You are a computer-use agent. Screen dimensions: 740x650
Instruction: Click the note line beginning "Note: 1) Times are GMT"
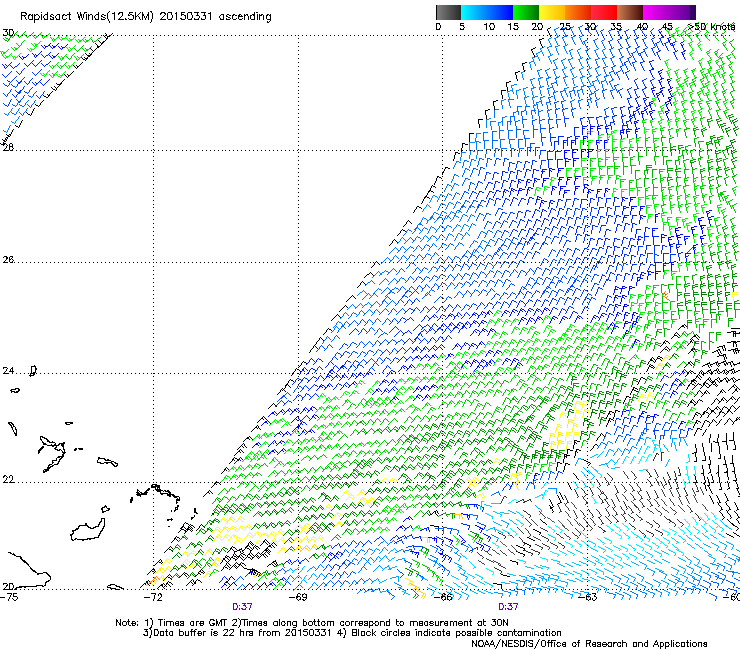(312, 623)
